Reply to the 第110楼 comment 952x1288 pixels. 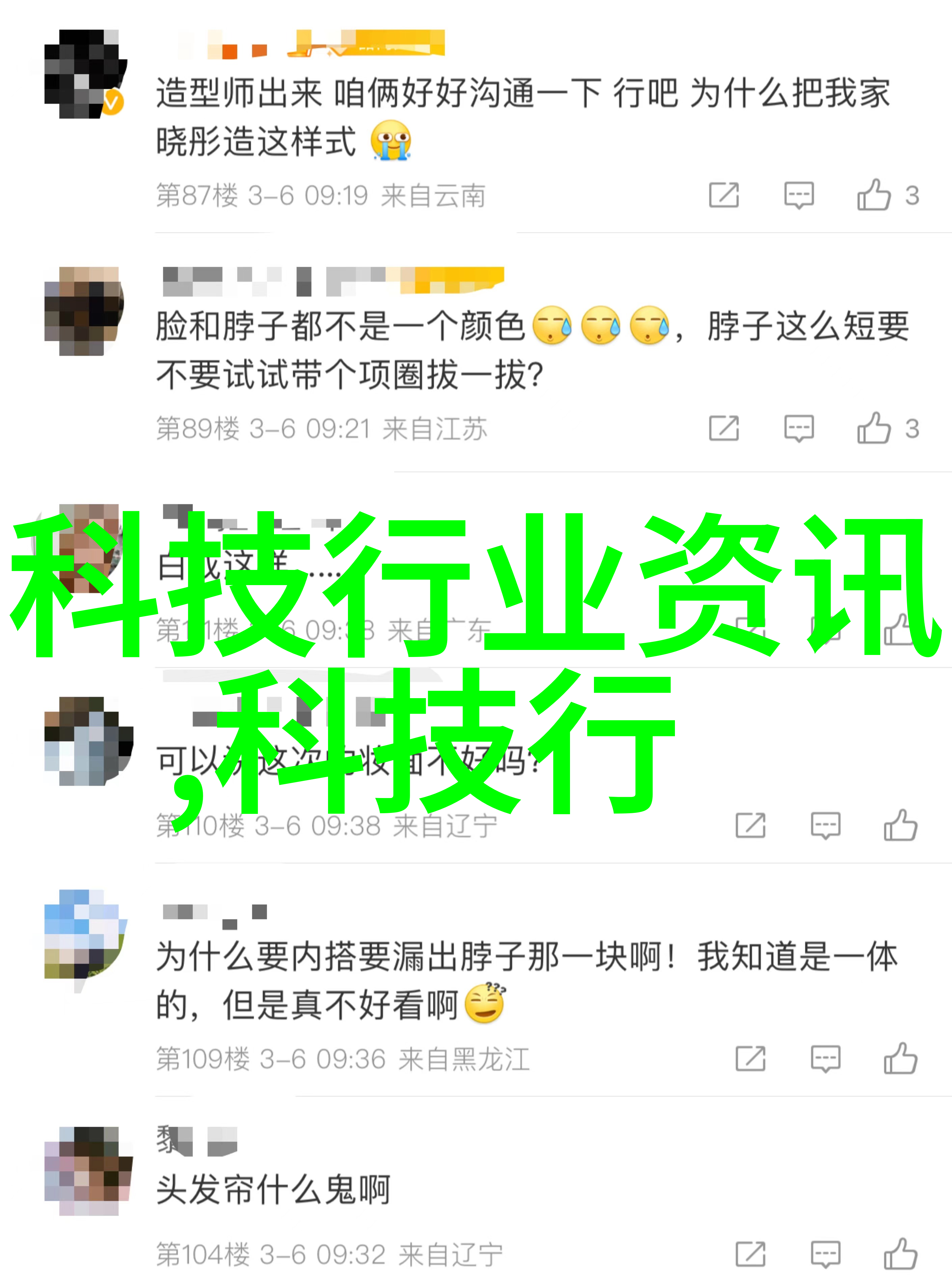click(x=826, y=826)
